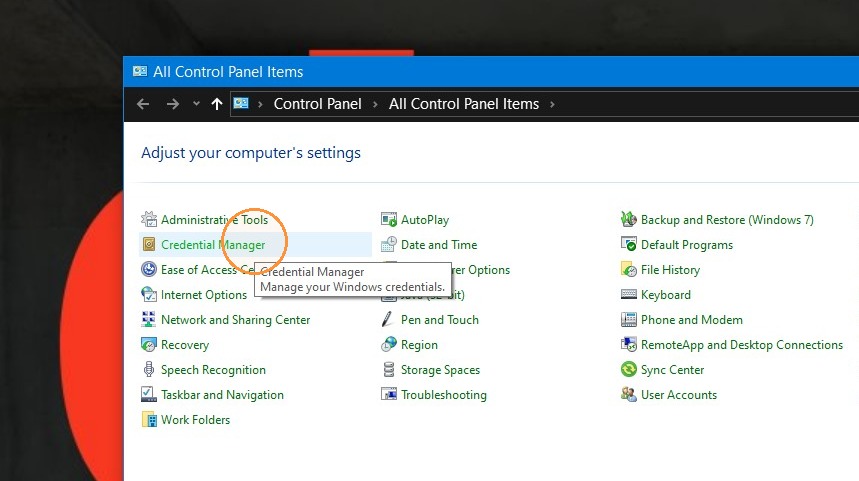This screenshot has height=481, width=859.
Task: Open the Backup and Restore icon
Action: tap(628, 220)
